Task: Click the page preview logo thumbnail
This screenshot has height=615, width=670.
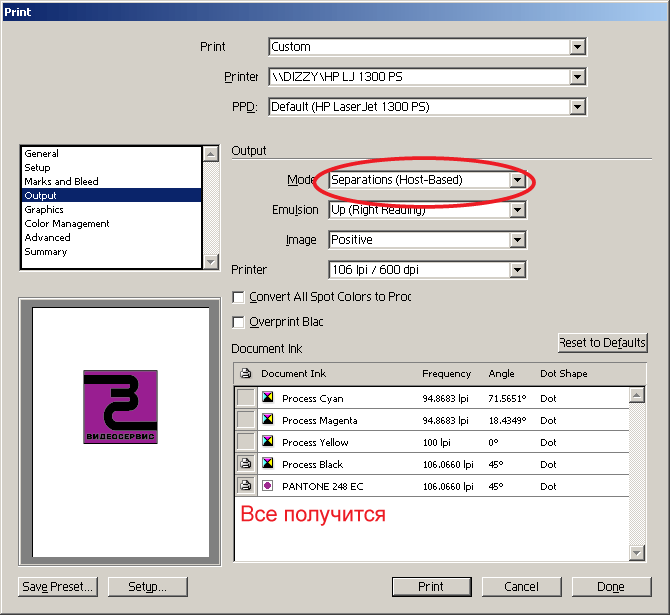Action: [120, 407]
